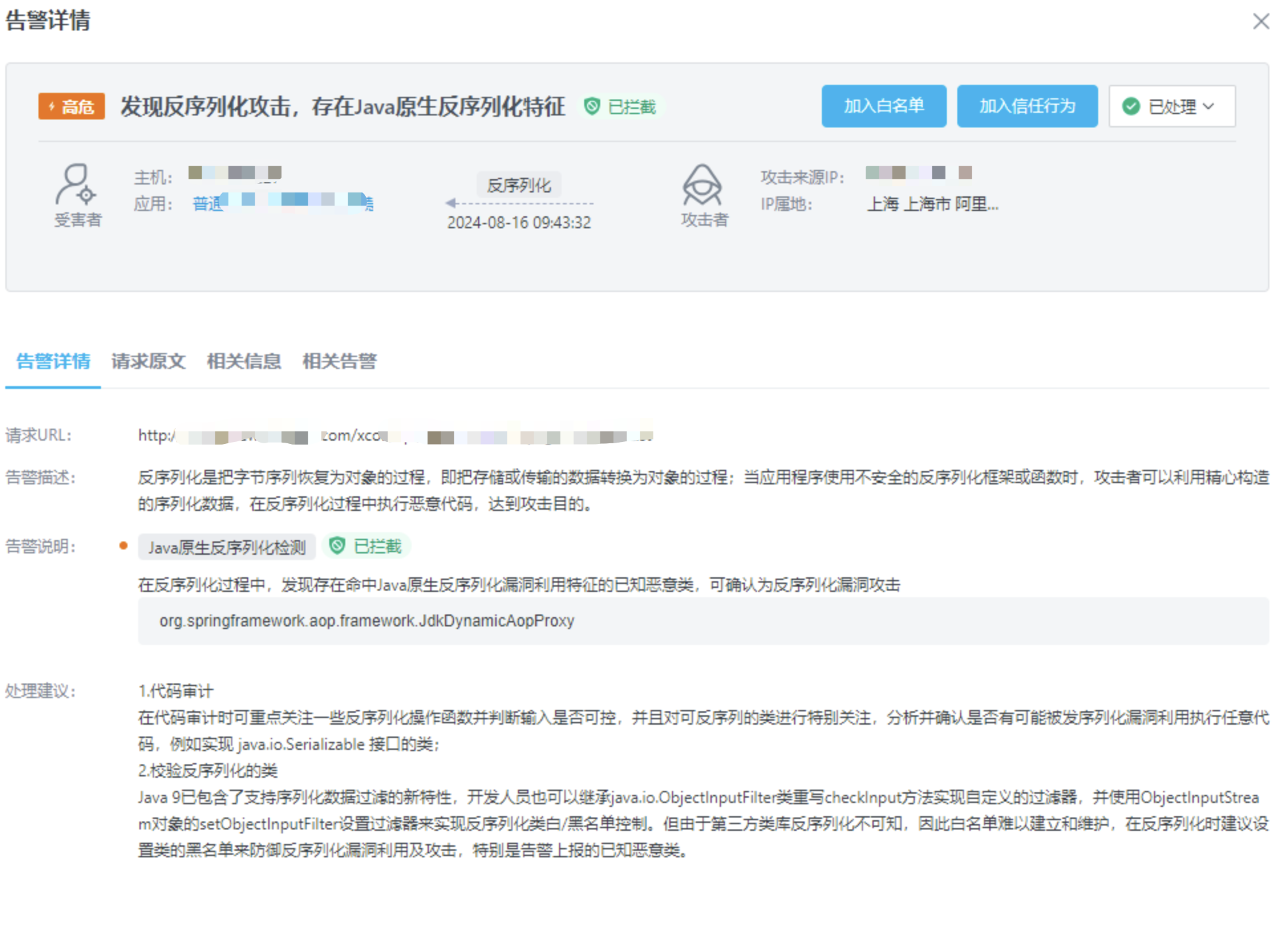The height and width of the screenshot is (929, 1288).
Task: Click the blurred 主机 host value
Action: coord(235,173)
